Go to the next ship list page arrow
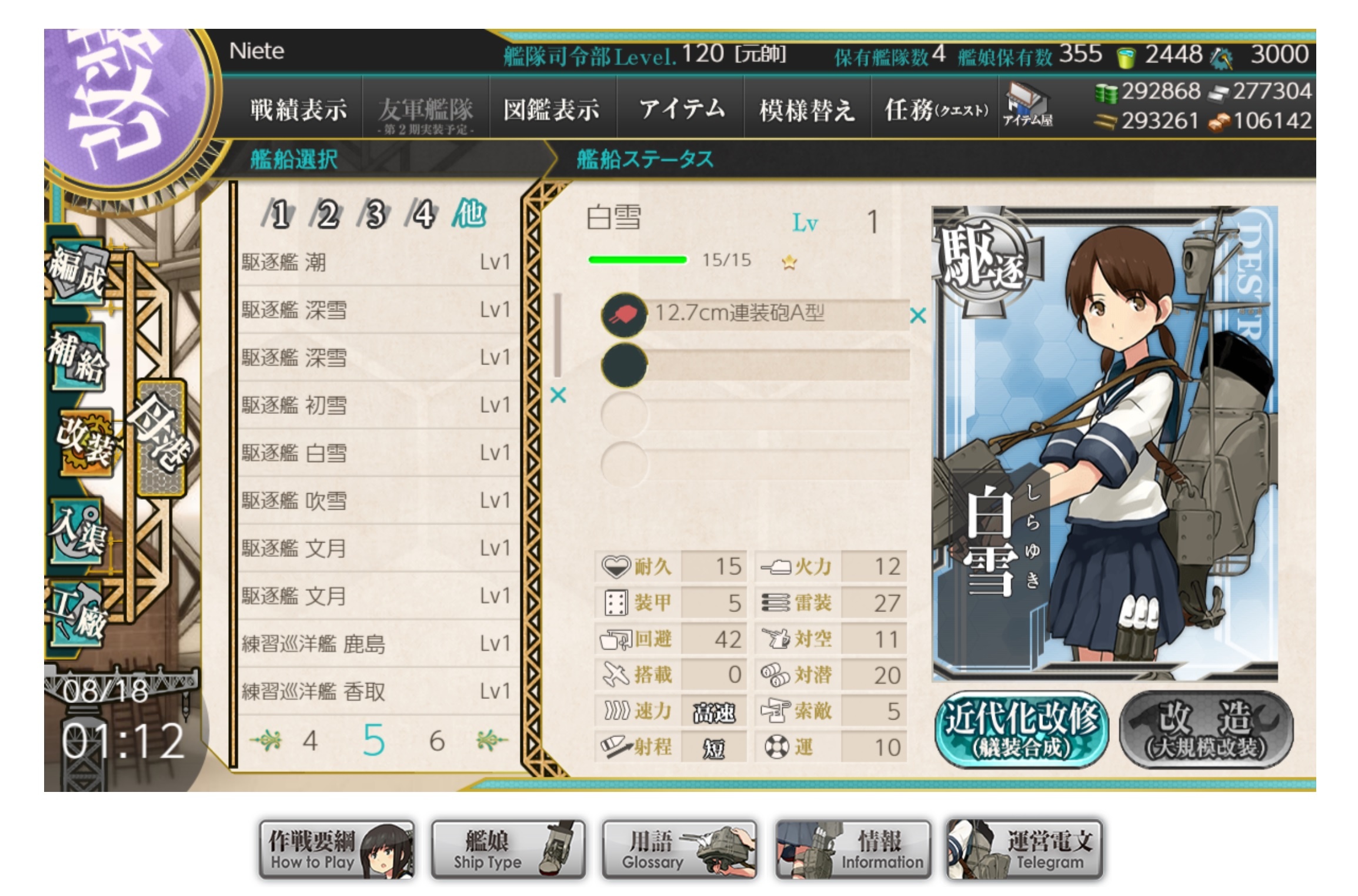 tap(492, 740)
